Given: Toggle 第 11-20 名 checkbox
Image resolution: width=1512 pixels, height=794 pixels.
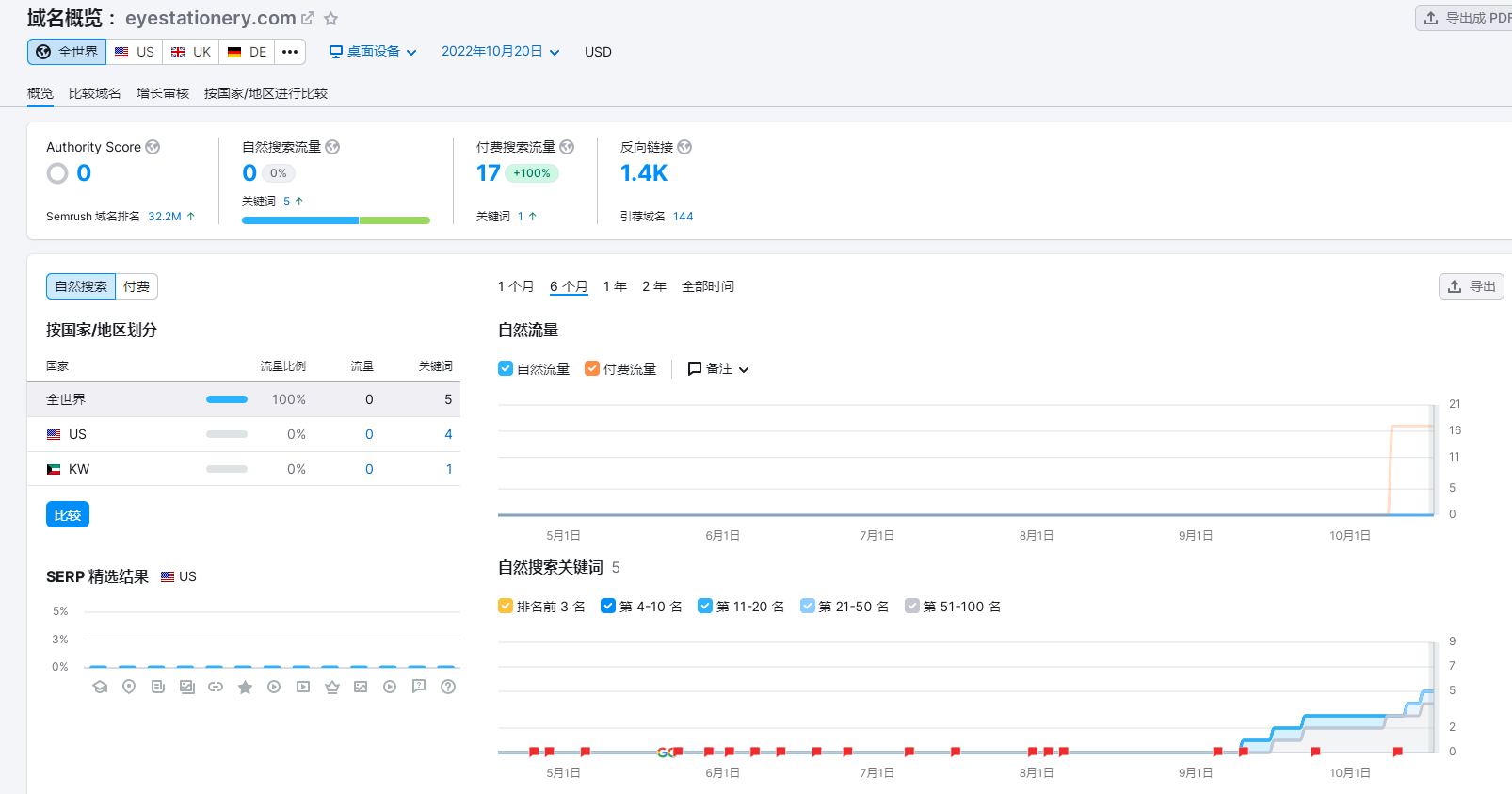Looking at the screenshot, I should click(x=705, y=606).
